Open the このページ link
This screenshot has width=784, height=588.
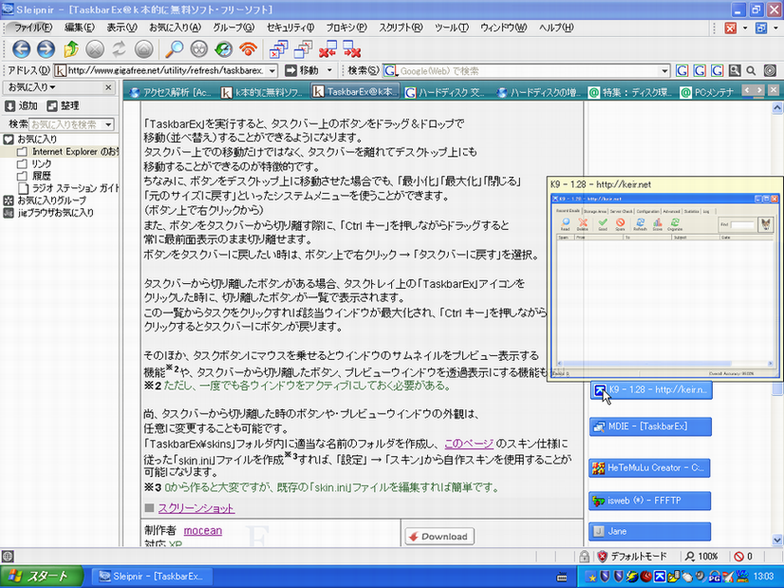[x=469, y=444]
